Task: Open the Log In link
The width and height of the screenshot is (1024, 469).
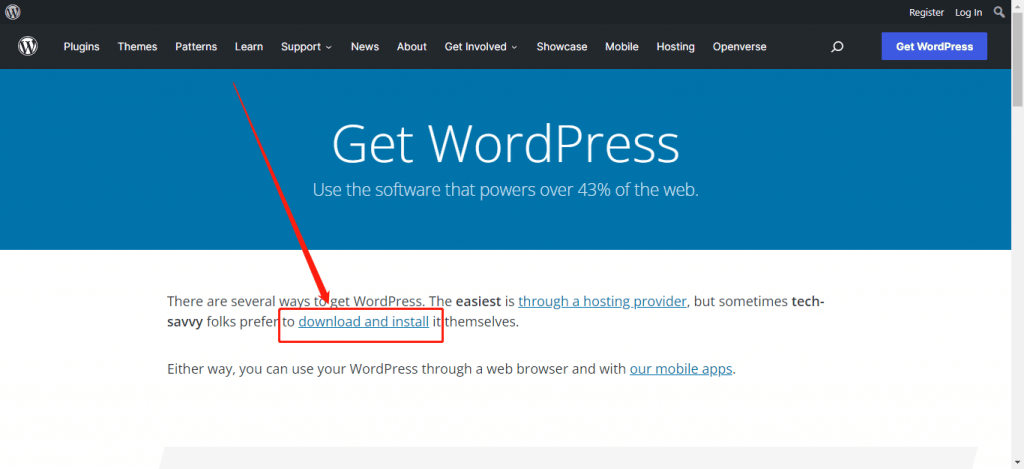Action: [x=968, y=12]
